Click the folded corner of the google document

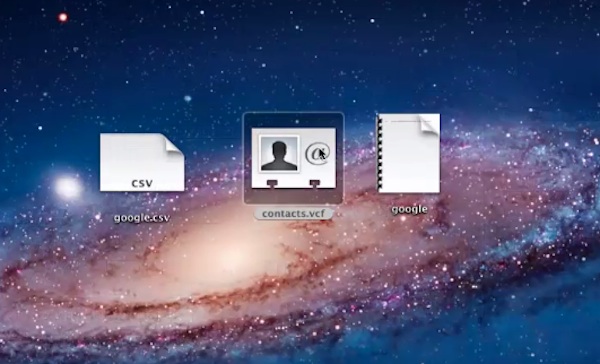tap(430, 123)
